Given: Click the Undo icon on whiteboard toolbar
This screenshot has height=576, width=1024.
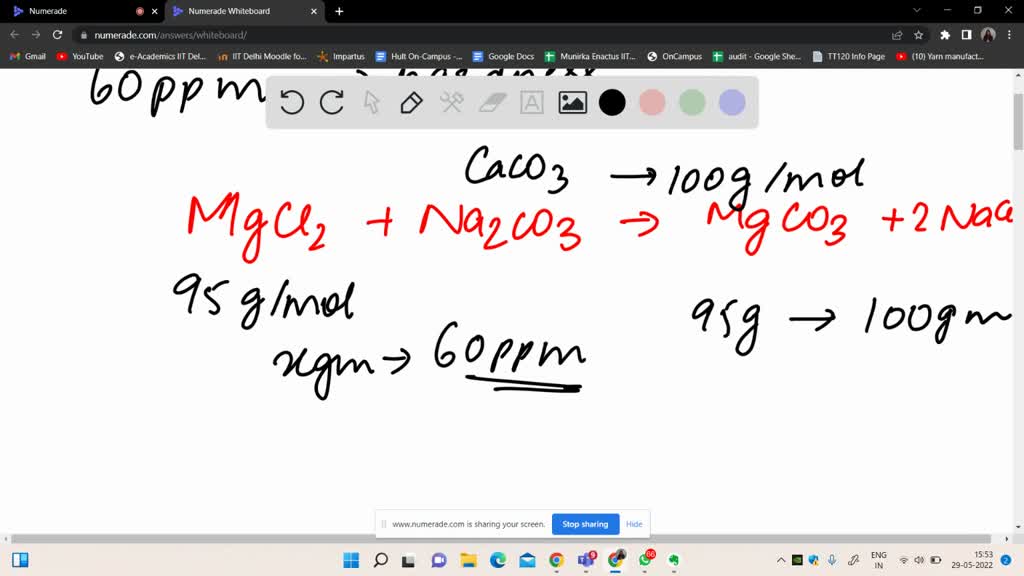Looking at the screenshot, I should click(x=292, y=102).
